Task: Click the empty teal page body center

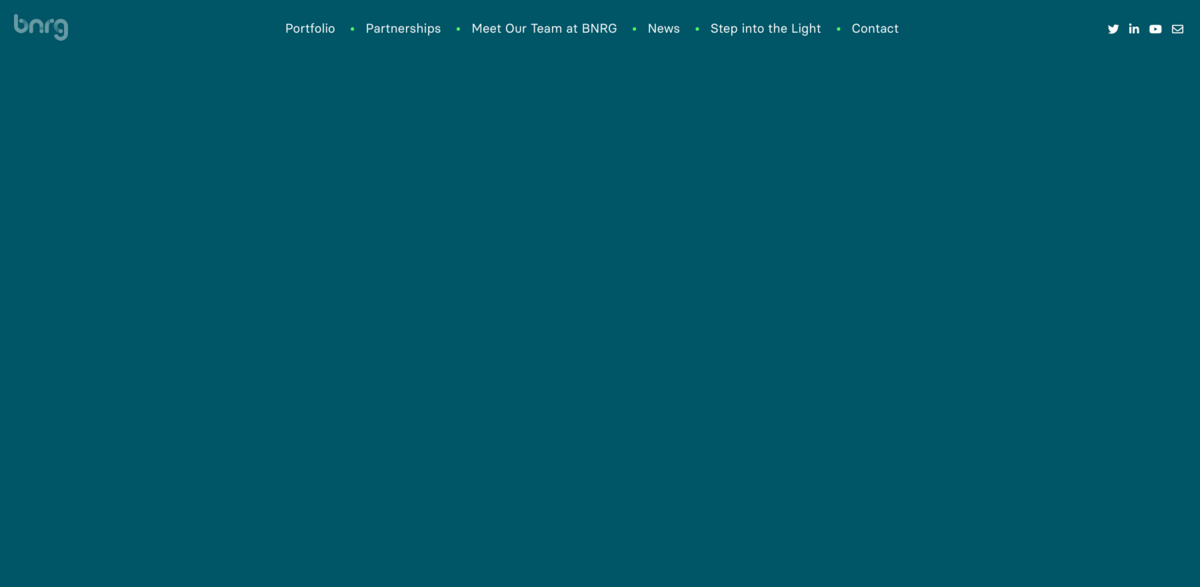Action: pos(600,320)
